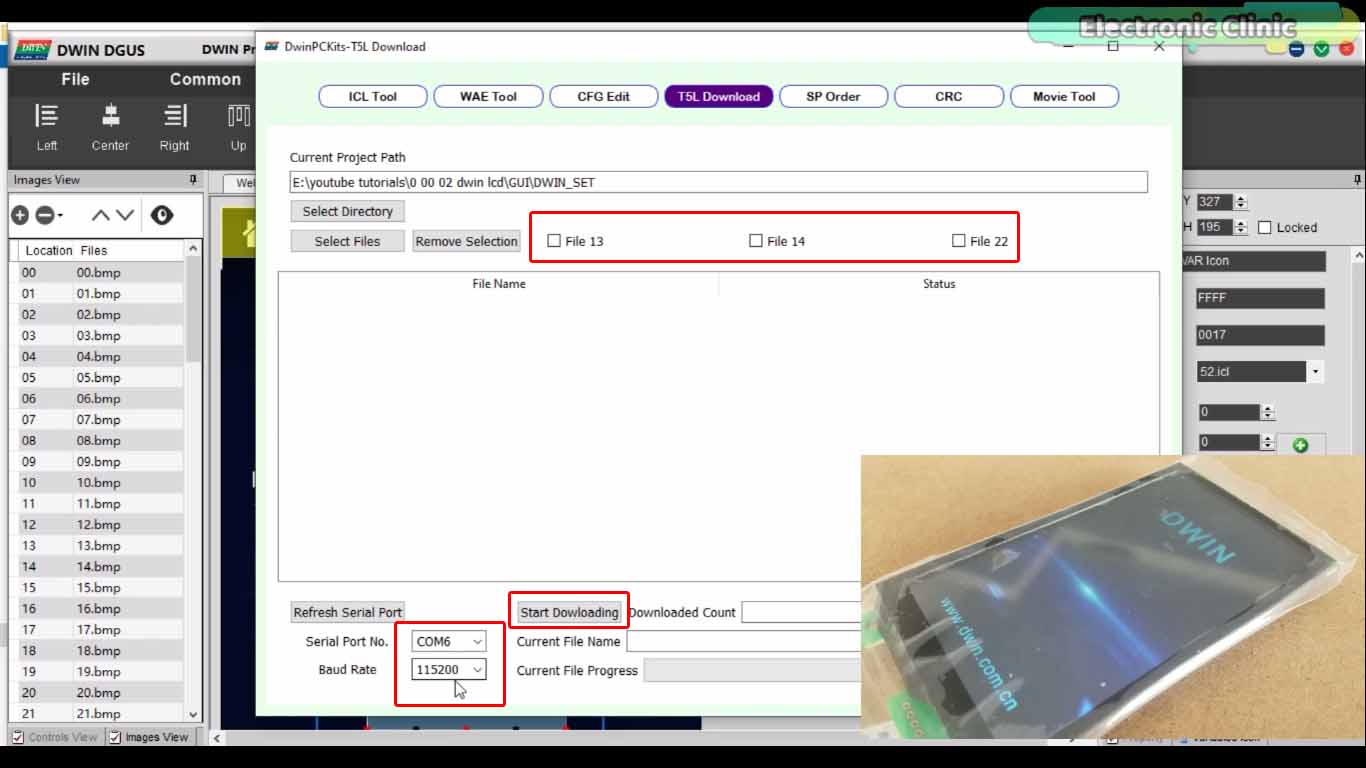Toggle the Images View checkbox at bottom
This screenshot has width=1366, height=768.
[115, 737]
